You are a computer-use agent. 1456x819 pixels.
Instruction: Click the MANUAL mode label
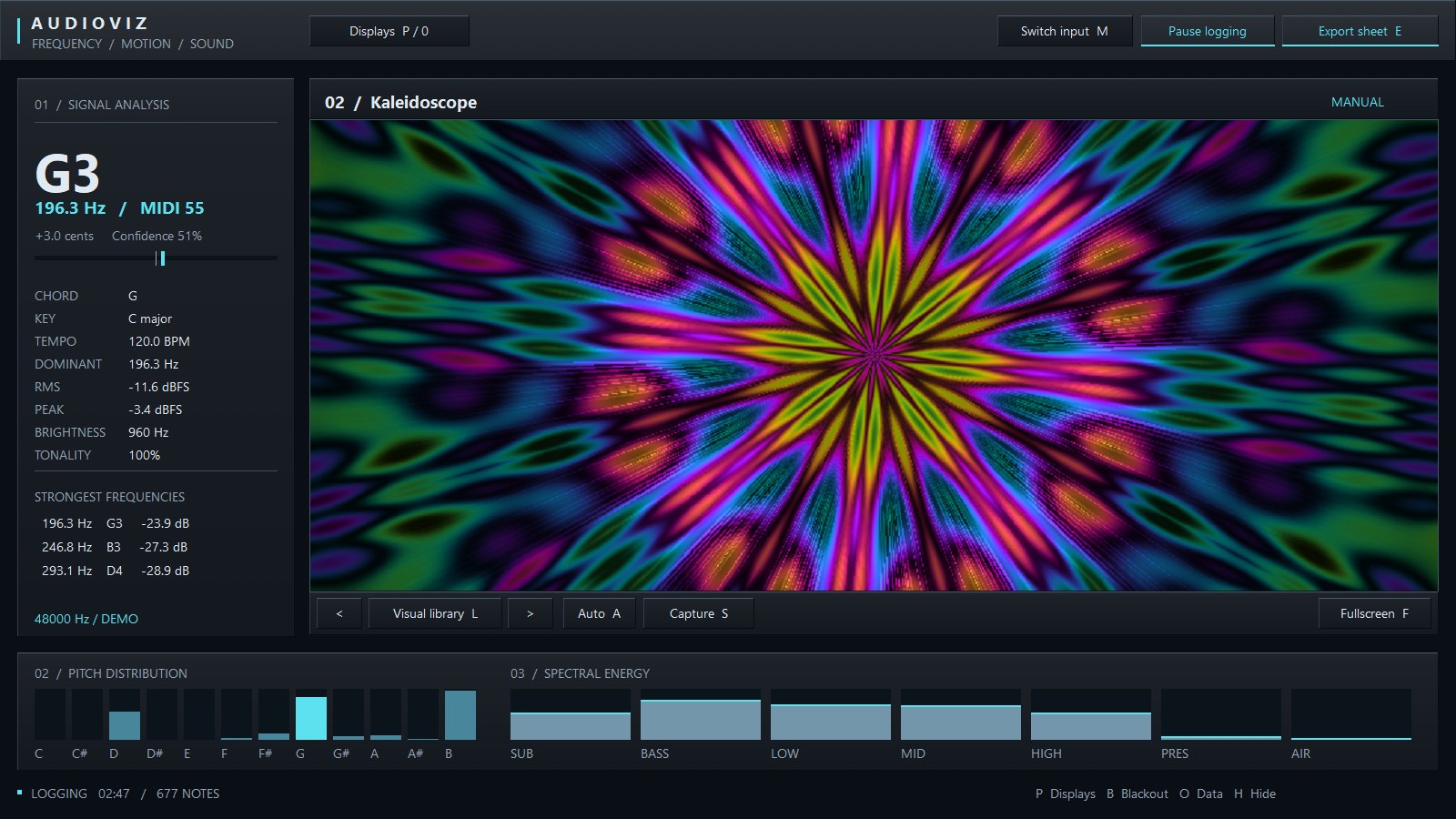click(1357, 102)
